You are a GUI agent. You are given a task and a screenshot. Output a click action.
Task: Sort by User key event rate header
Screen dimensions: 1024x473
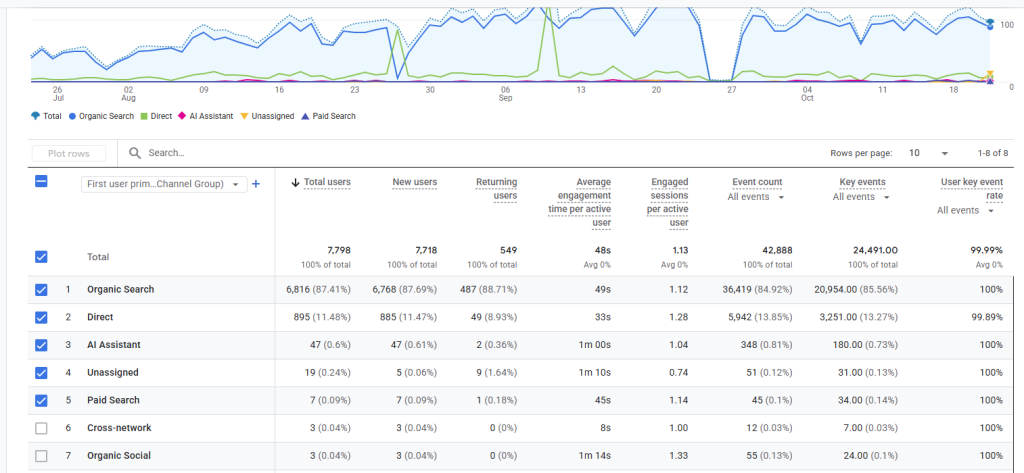(x=972, y=189)
